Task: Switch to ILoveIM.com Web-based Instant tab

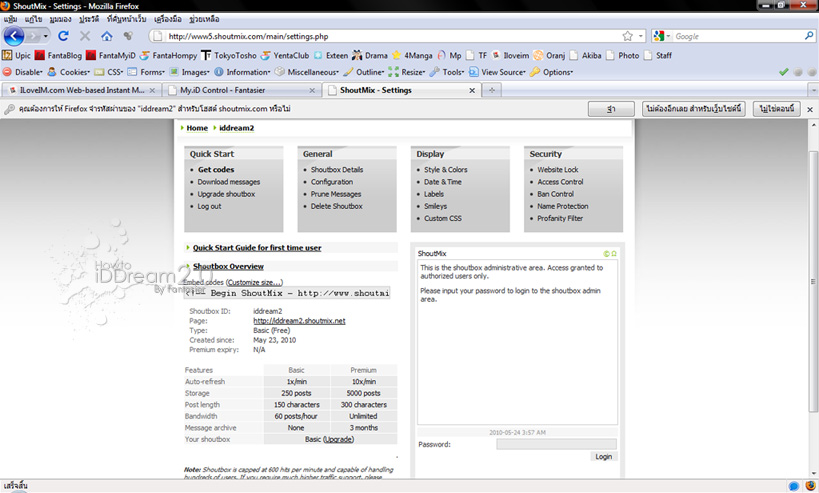Action: tap(82, 90)
